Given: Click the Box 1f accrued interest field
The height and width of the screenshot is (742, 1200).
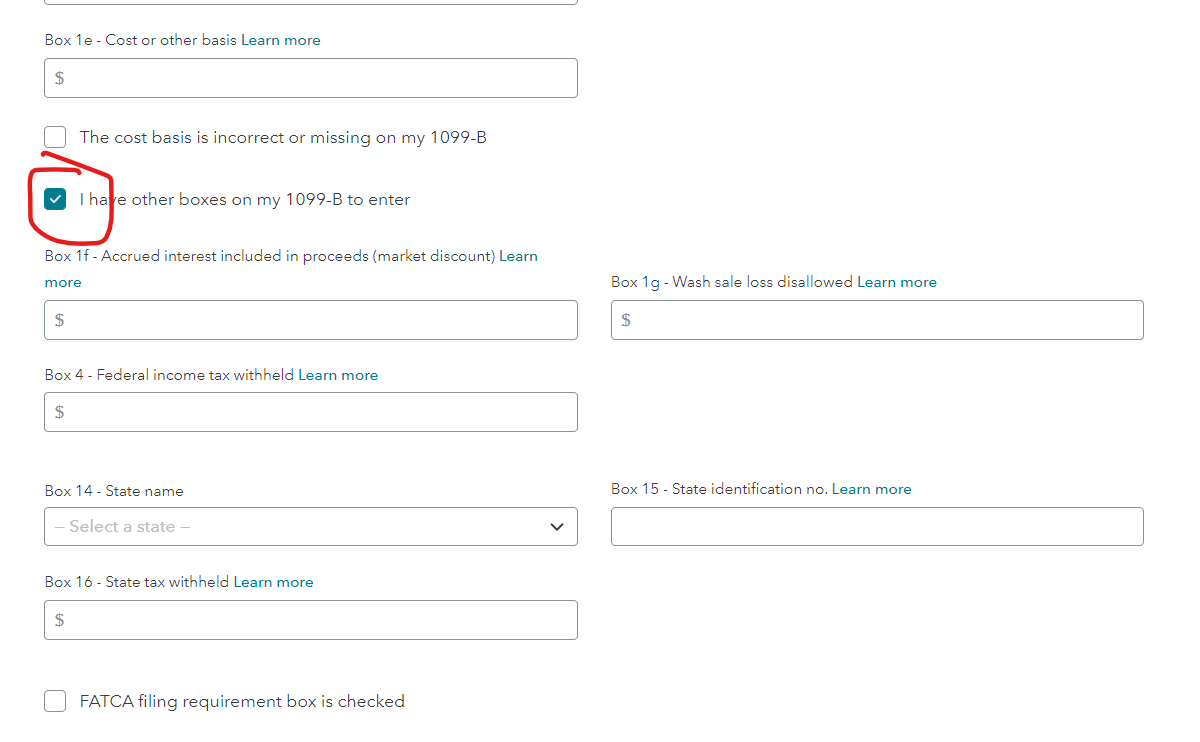Looking at the screenshot, I should [x=311, y=320].
